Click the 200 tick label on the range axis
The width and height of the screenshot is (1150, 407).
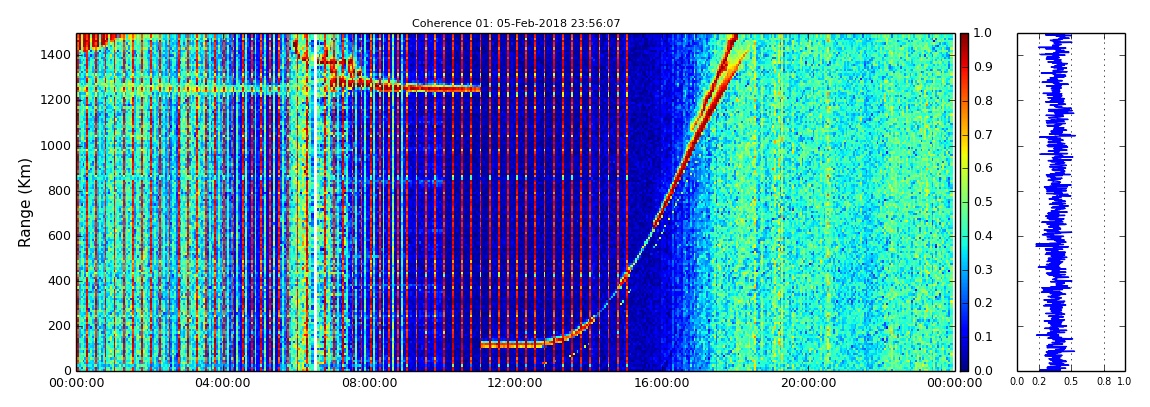point(59,326)
